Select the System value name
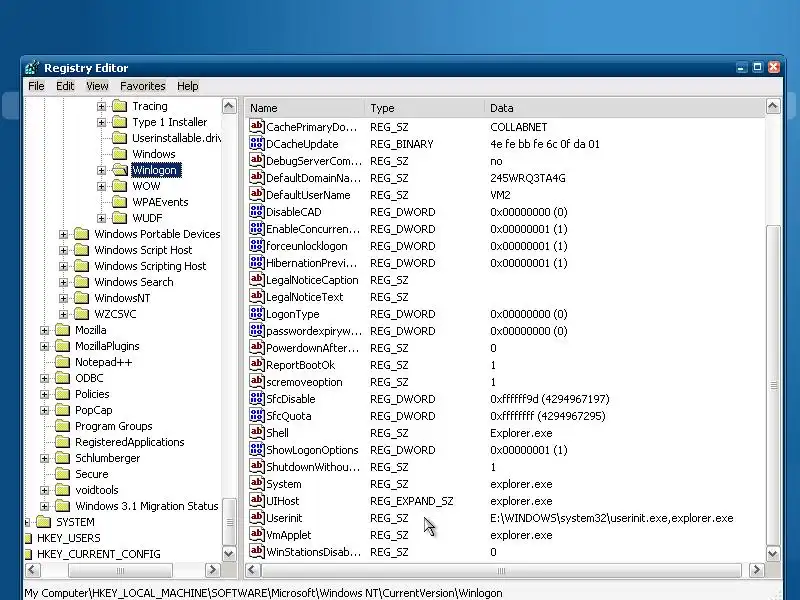This screenshot has height=600, width=800. click(284, 484)
